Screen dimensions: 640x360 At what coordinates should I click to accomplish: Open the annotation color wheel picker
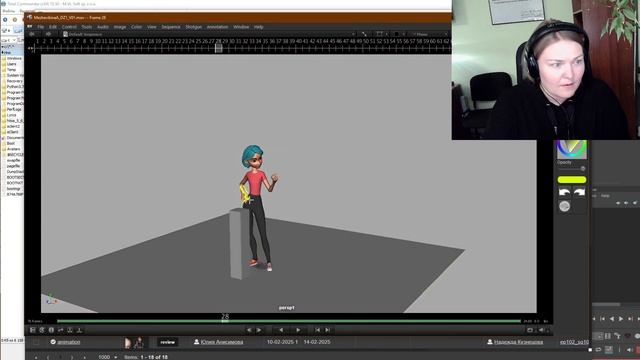tap(572, 149)
